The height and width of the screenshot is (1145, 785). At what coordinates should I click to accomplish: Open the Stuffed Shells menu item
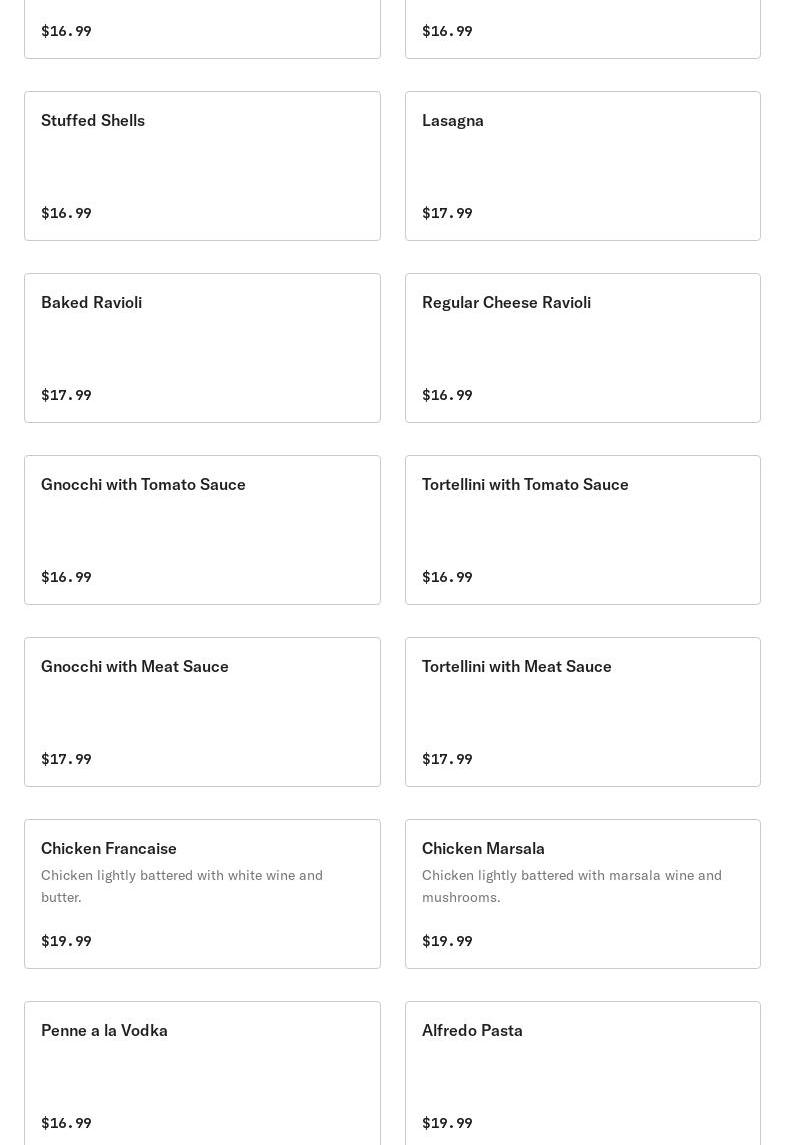pos(202,166)
